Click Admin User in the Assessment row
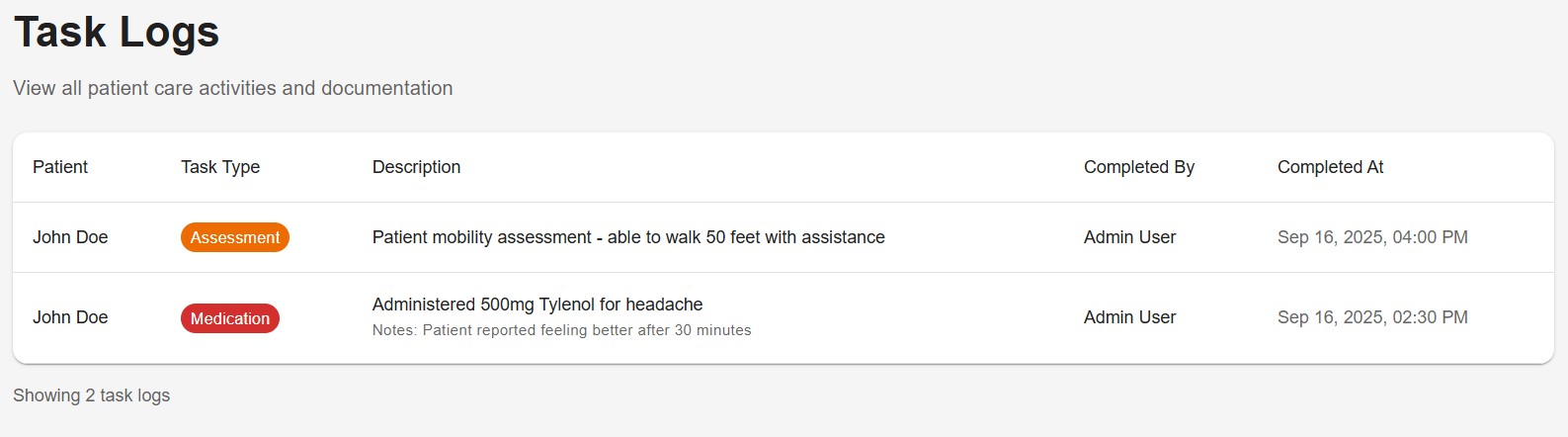Screen dimensions: 1568x437 [1129, 237]
